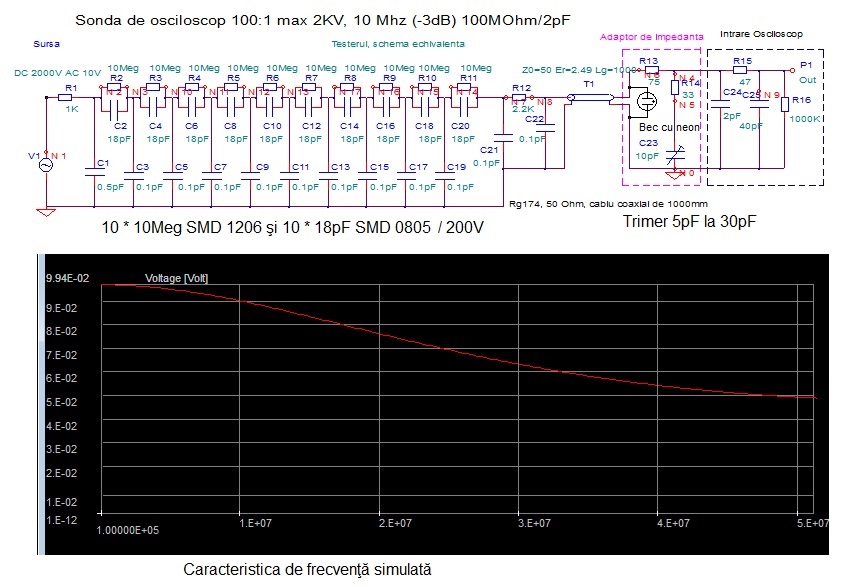Viewport: 864px width, 587px height.
Task: Select the P1 output terminal circle
Action: 792,71
